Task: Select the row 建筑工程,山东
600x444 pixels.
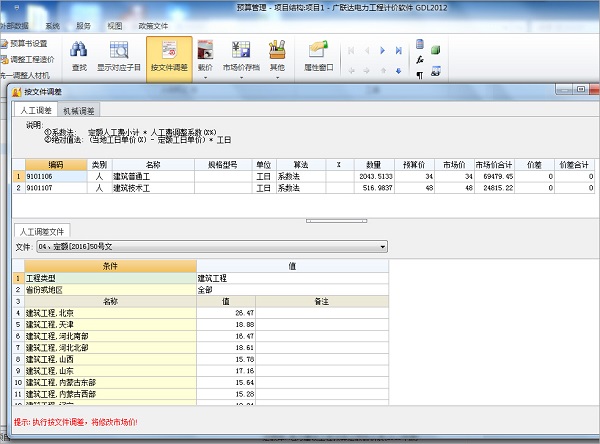Action: pos(201,371)
